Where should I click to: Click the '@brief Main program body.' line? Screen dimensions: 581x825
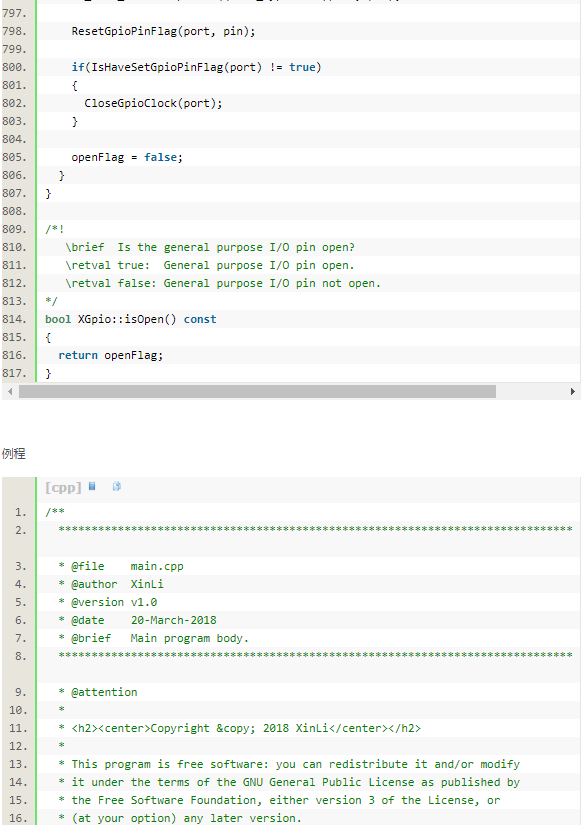click(x=154, y=638)
